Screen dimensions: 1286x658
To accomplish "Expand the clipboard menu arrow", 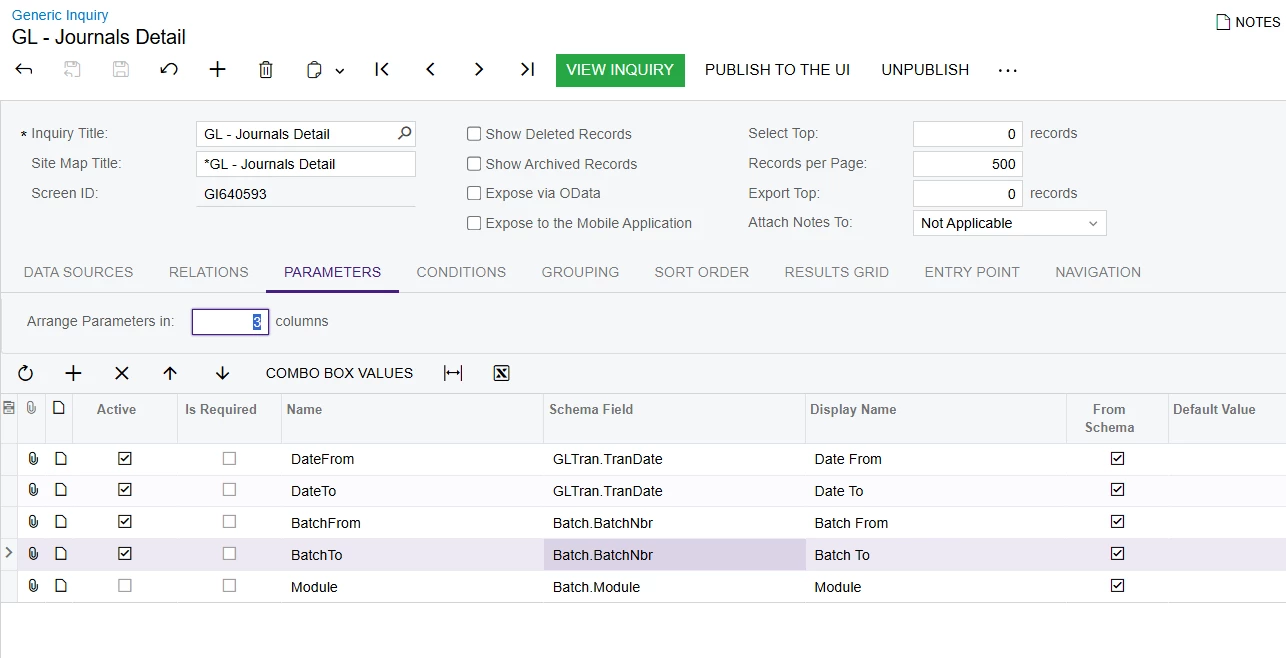I will [x=340, y=71].
